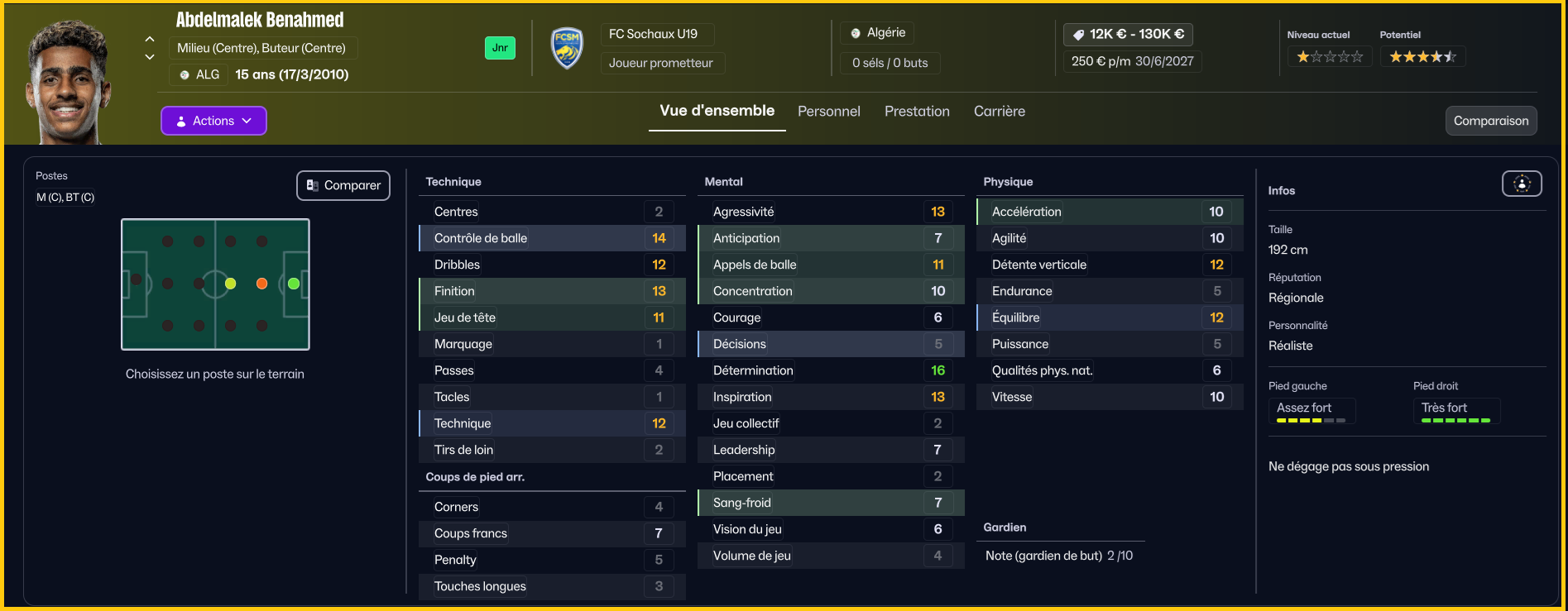
Task: Click the Niveau actuel star rating
Action: tap(1330, 57)
